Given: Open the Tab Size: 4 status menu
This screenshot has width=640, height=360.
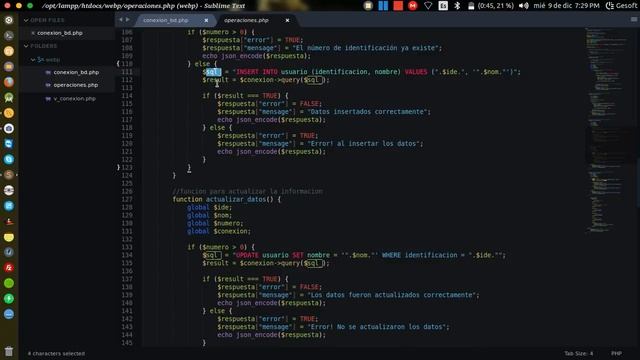Looking at the screenshot, I should click(578, 353).
